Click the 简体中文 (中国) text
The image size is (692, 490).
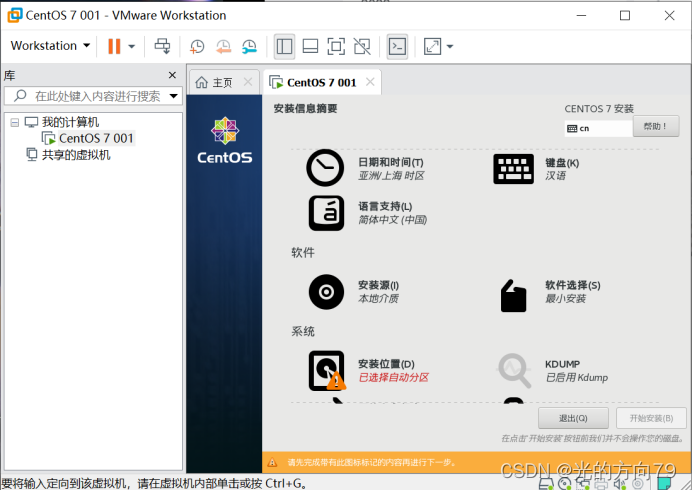[x=392, y=219]
